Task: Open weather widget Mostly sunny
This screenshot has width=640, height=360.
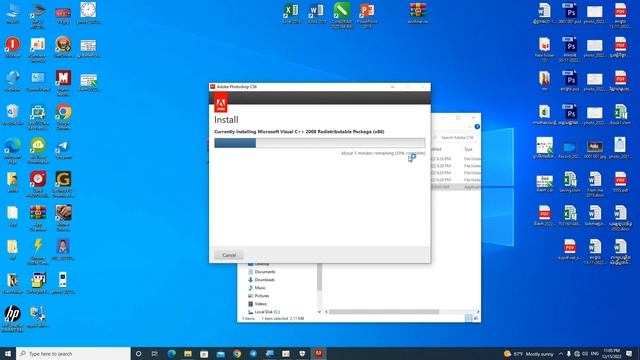Action: (529, 353)
